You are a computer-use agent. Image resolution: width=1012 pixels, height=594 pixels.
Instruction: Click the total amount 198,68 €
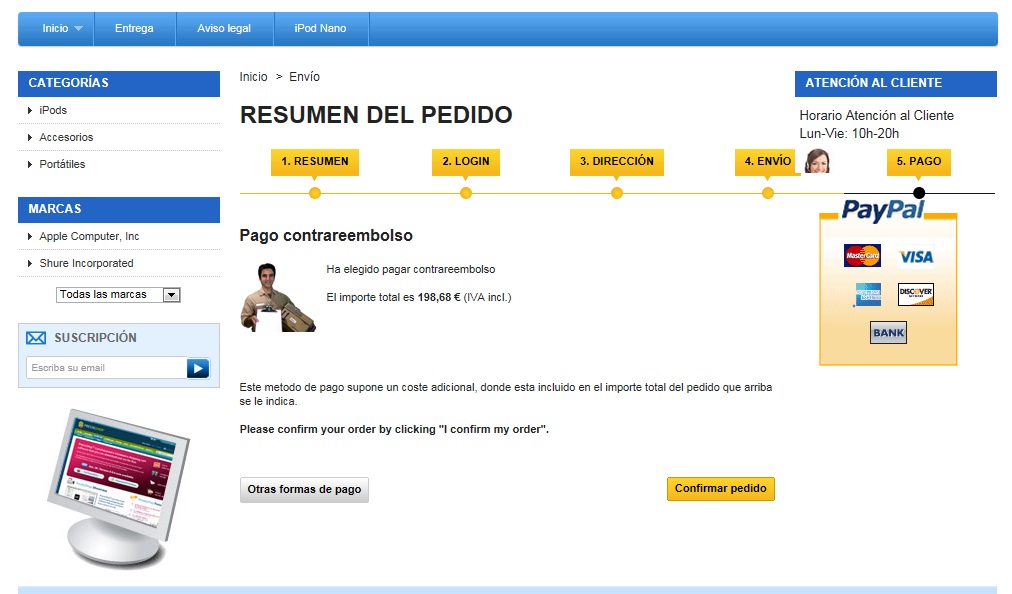click(439, 298)
